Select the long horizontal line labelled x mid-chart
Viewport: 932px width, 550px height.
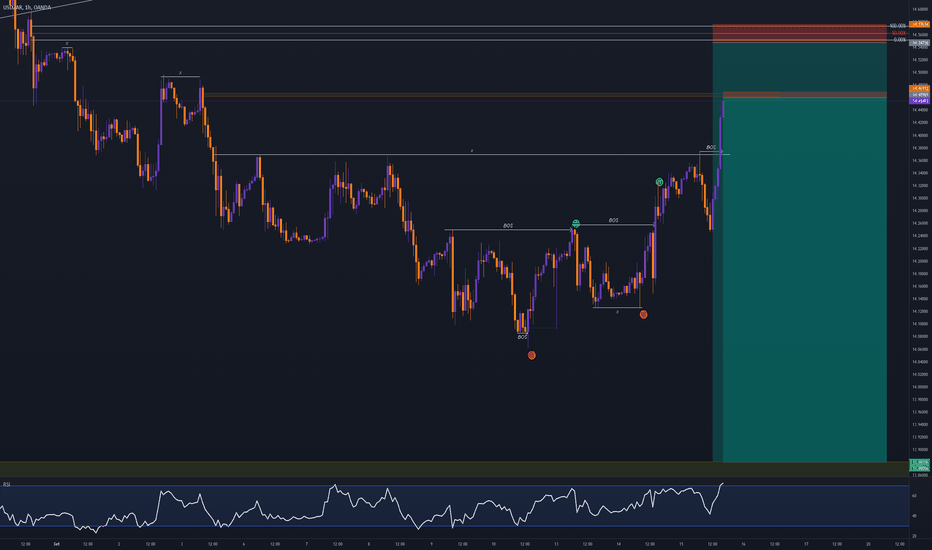(x=471, y=155)
